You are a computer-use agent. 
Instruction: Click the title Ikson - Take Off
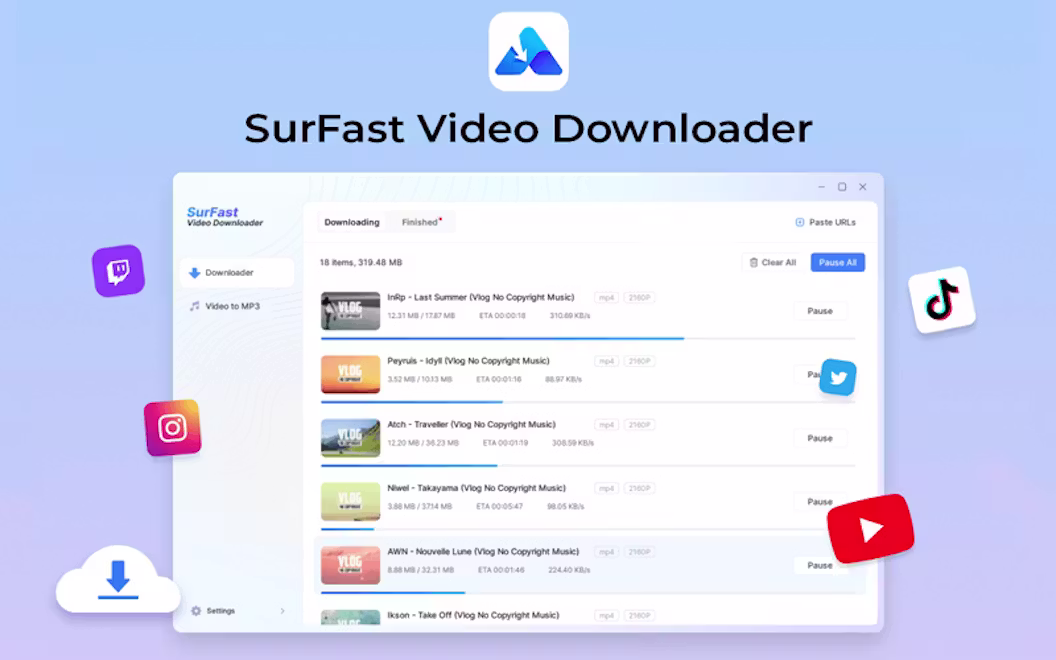tap(473, 615)
